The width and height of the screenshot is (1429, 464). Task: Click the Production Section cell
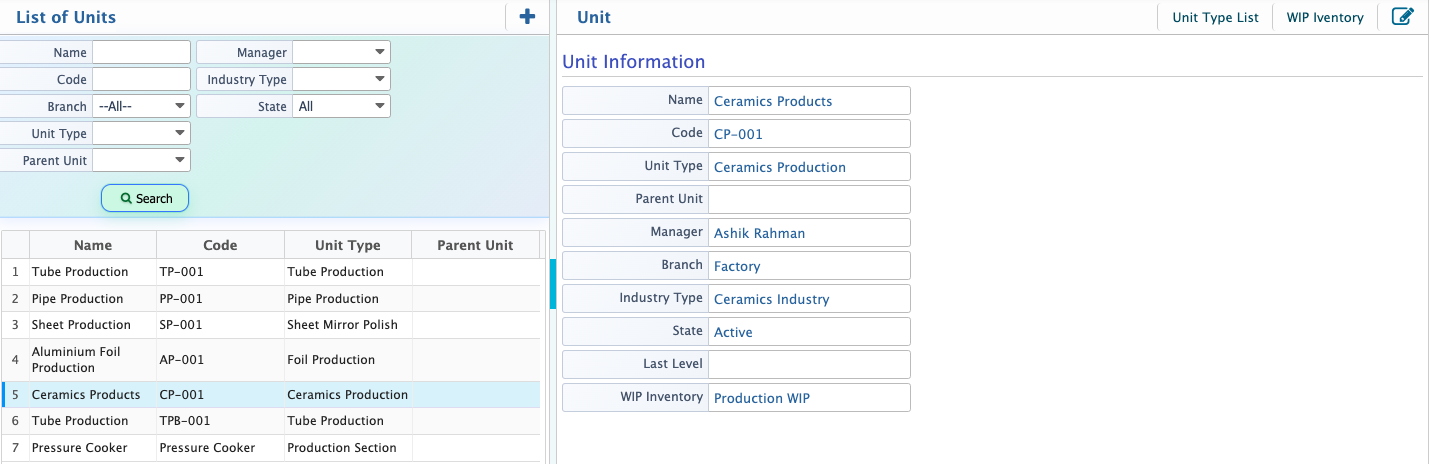point(342,448)
